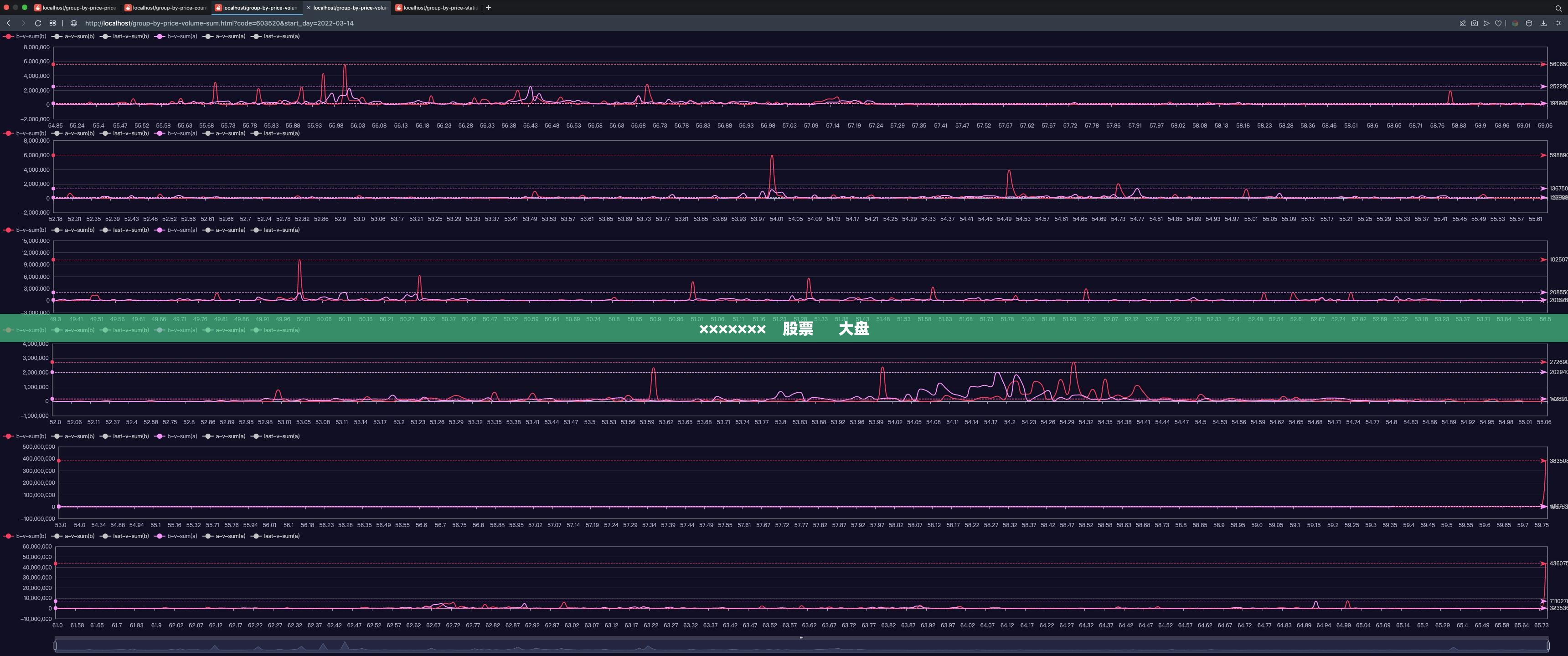The image size is (1568, 656).
Task: Open the downloads arrow icon
Action: (1543, 23)
